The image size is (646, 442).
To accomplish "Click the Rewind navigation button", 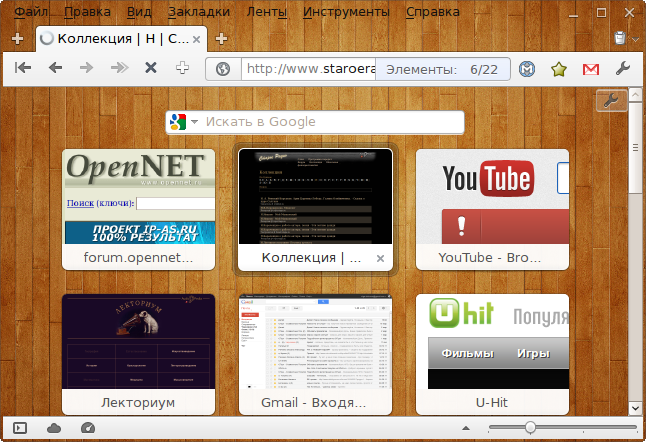I will click(23, 67).
